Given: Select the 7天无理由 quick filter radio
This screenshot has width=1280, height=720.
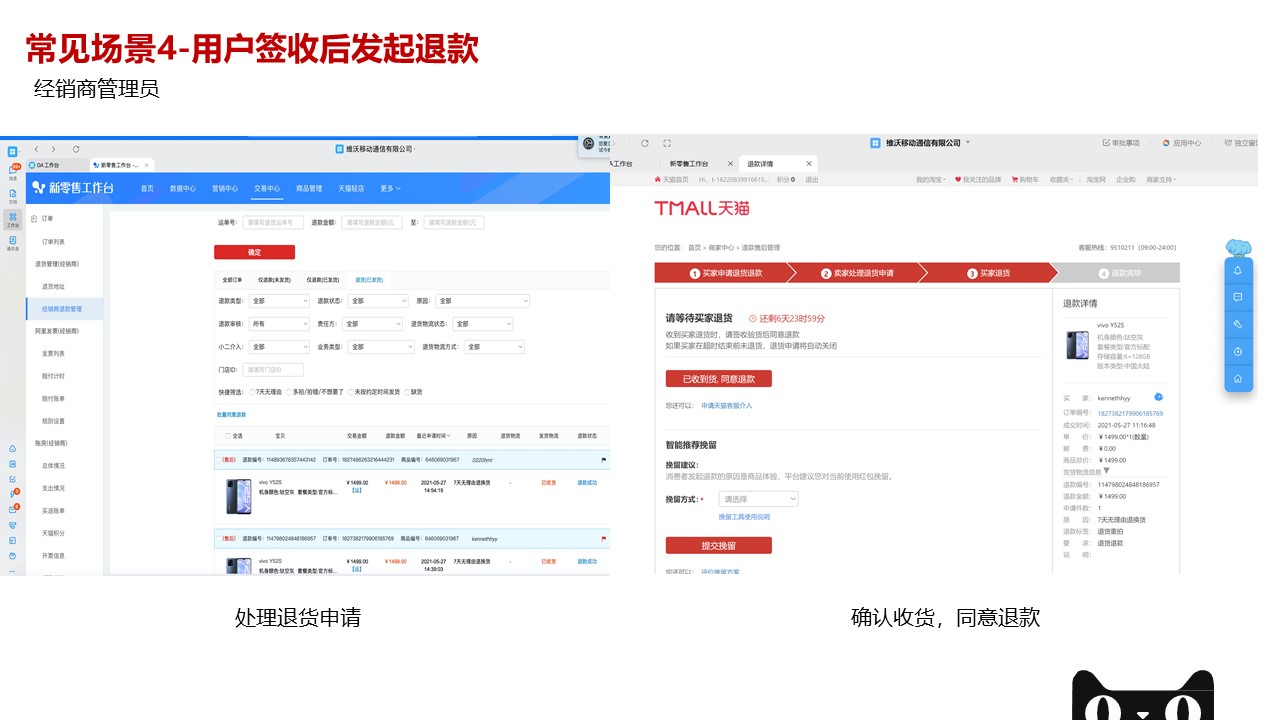Looking at the screenshot, I should coord(252,392).
